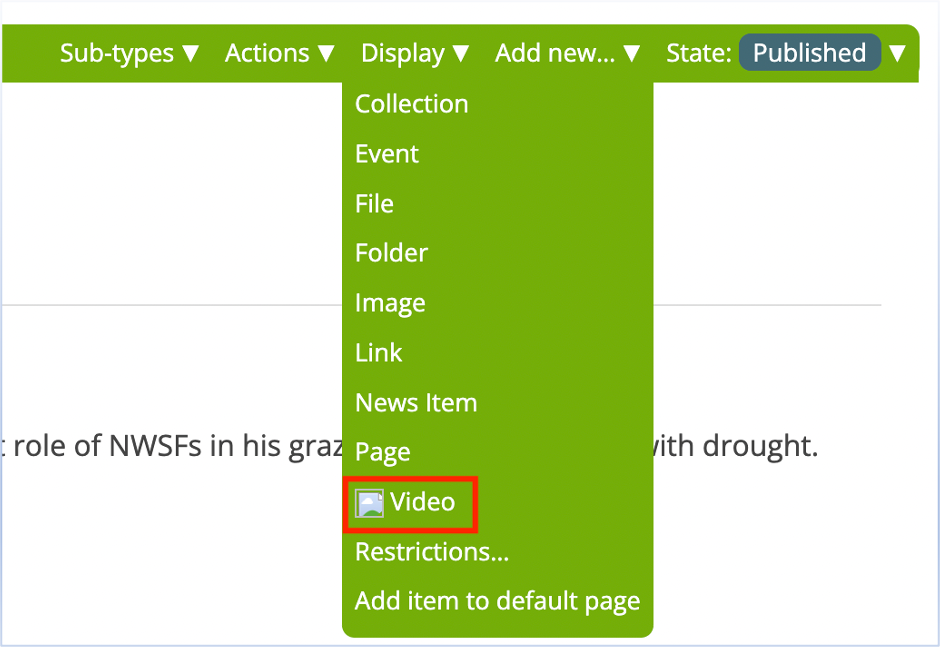Viewport: 940px width, 648px height.
Task: Add a new Link item
Action: coord(378,353)
